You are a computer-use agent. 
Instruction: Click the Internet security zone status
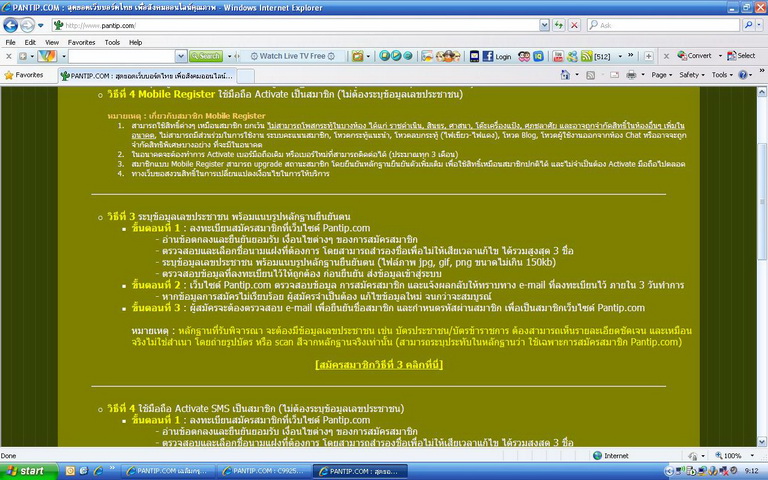pyautogui.click(x=611, y=456)
